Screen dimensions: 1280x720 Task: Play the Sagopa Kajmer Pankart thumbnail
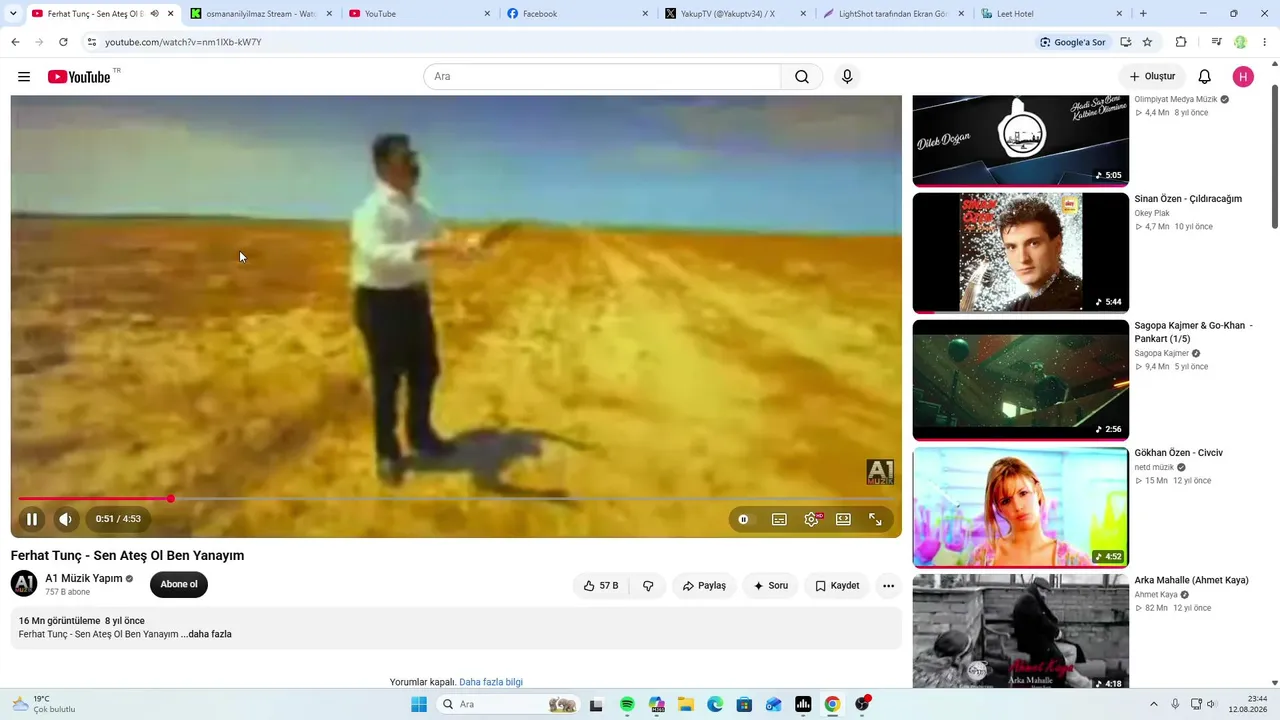[x=1021, y=380]
